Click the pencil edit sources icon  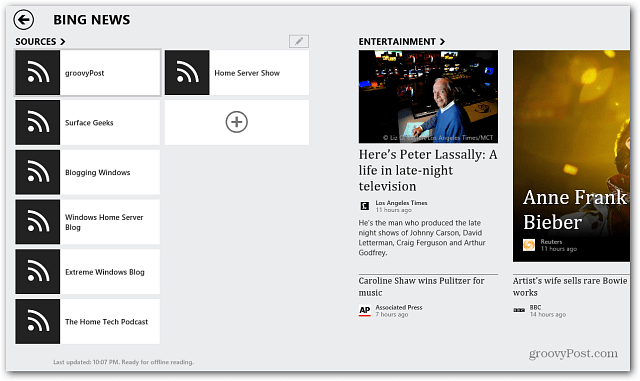[299, 41]
